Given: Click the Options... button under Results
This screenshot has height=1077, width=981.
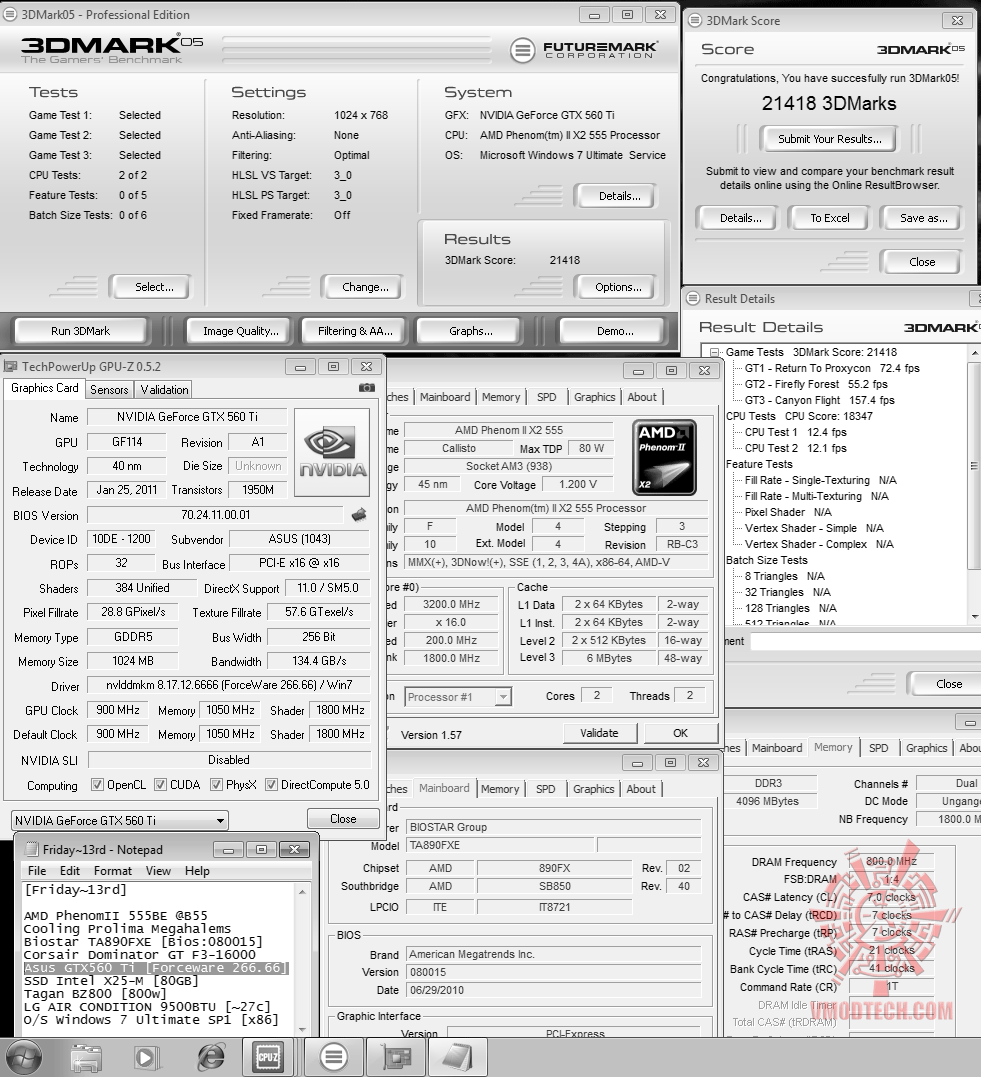Looking at the screenshot, I should point(618,287).
